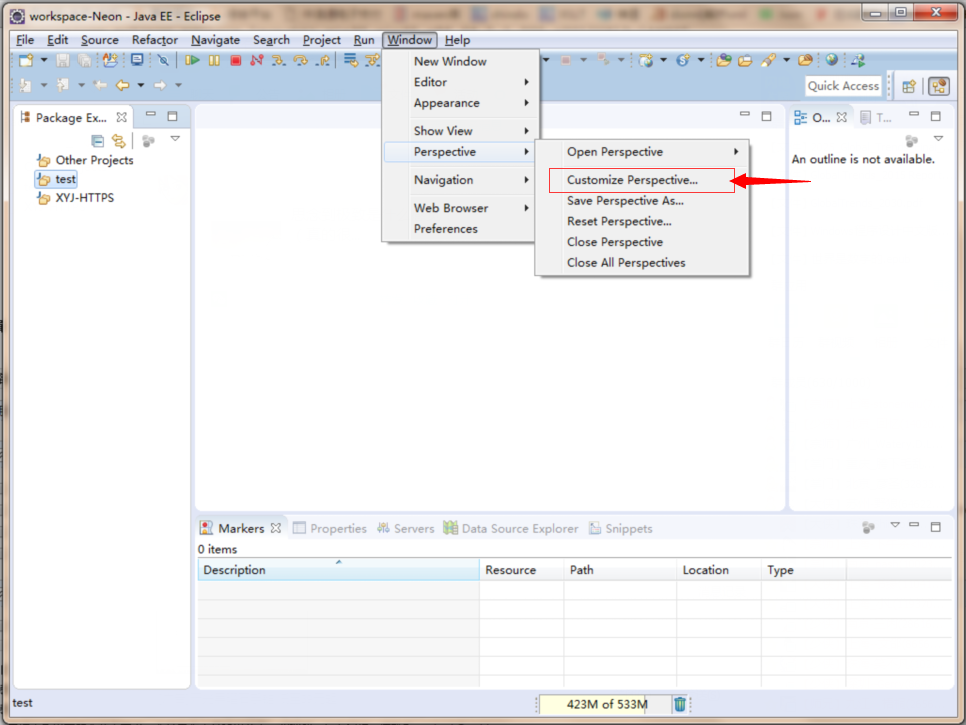This screenshot has width=966, height=725.
Task: Click the Forward navigation arrow
Action: pos(160,85)
